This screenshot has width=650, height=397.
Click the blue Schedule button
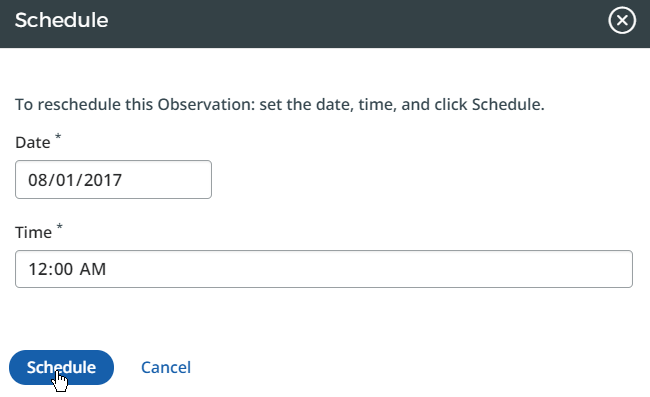coord(61,367)
